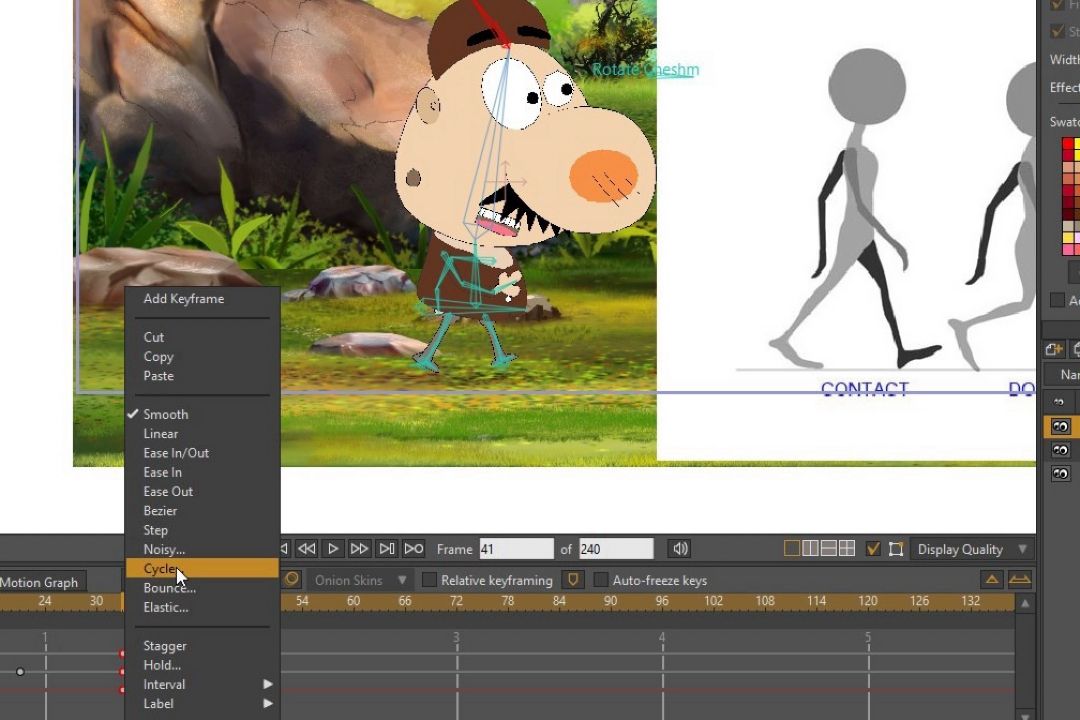Click the shield-shaped icon before Auto-freeze keys
The image size is (1080, 720).
[x=573, y=579]
